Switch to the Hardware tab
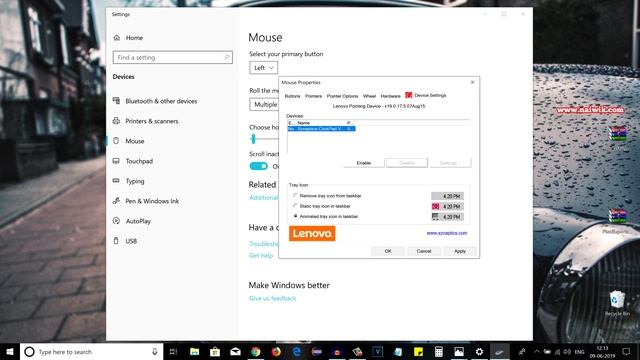 click(x=391, y=96)
